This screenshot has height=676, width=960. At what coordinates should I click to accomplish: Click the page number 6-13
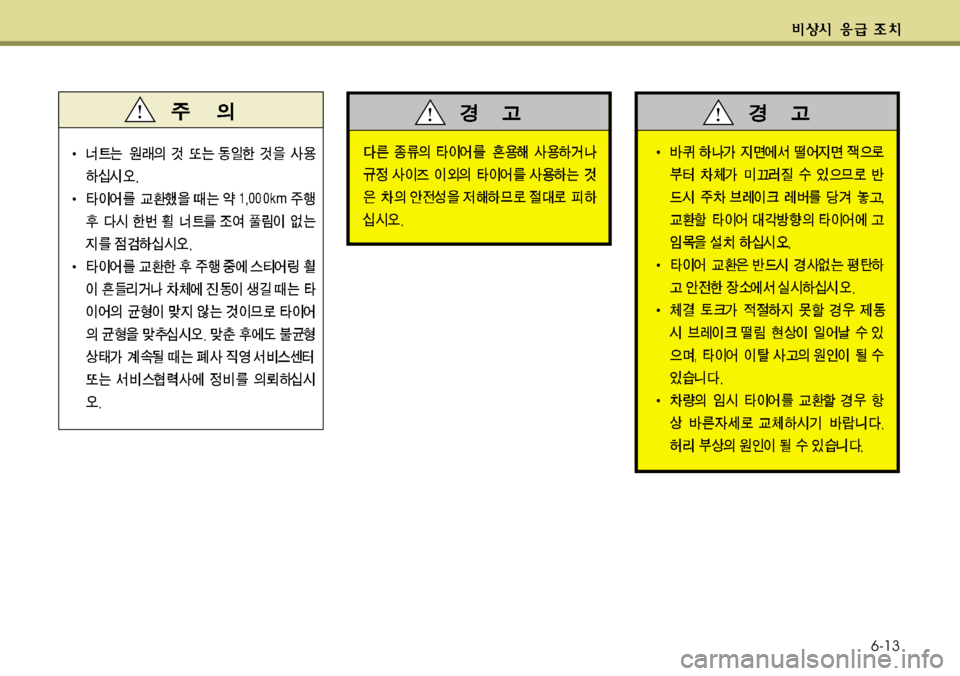click(x=886, y=645)
